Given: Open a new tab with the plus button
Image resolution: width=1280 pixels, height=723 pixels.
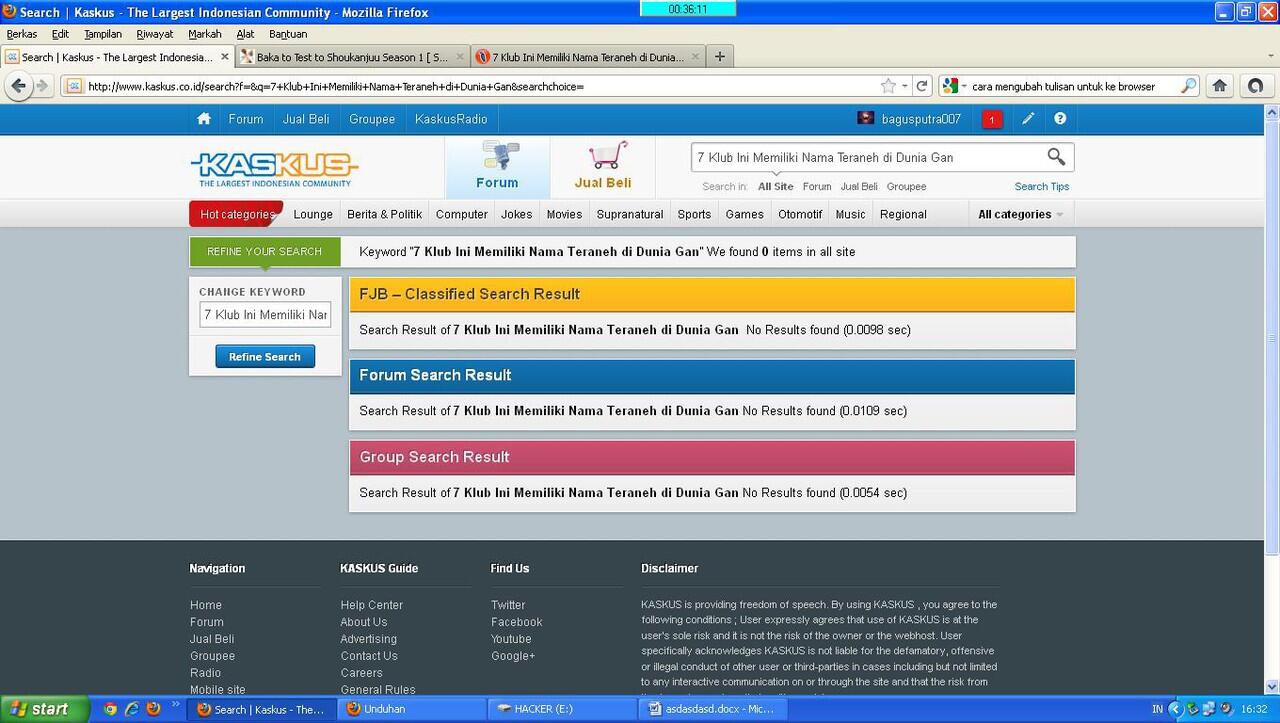Looking at the screenshot, I should (x=719, y=57).
